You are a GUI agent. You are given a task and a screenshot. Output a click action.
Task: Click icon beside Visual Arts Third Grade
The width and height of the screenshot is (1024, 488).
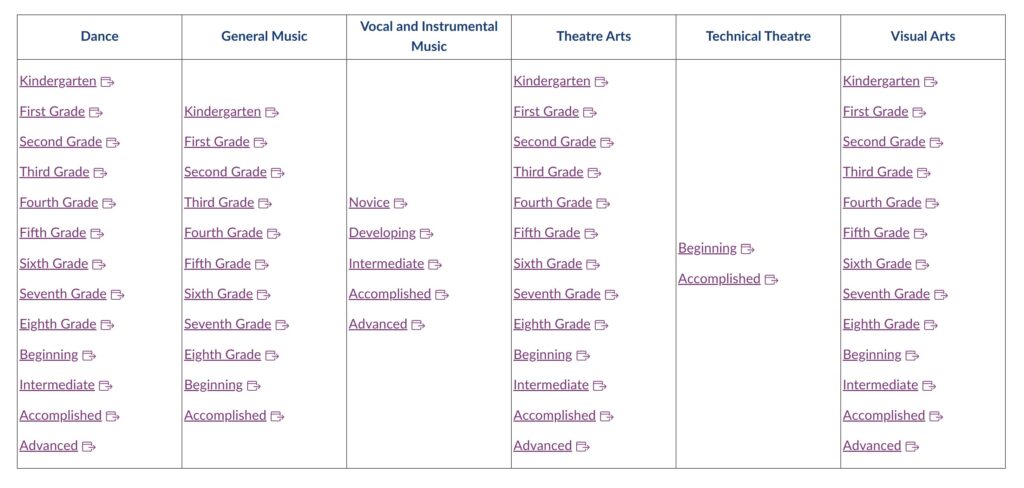coord(924,173)
